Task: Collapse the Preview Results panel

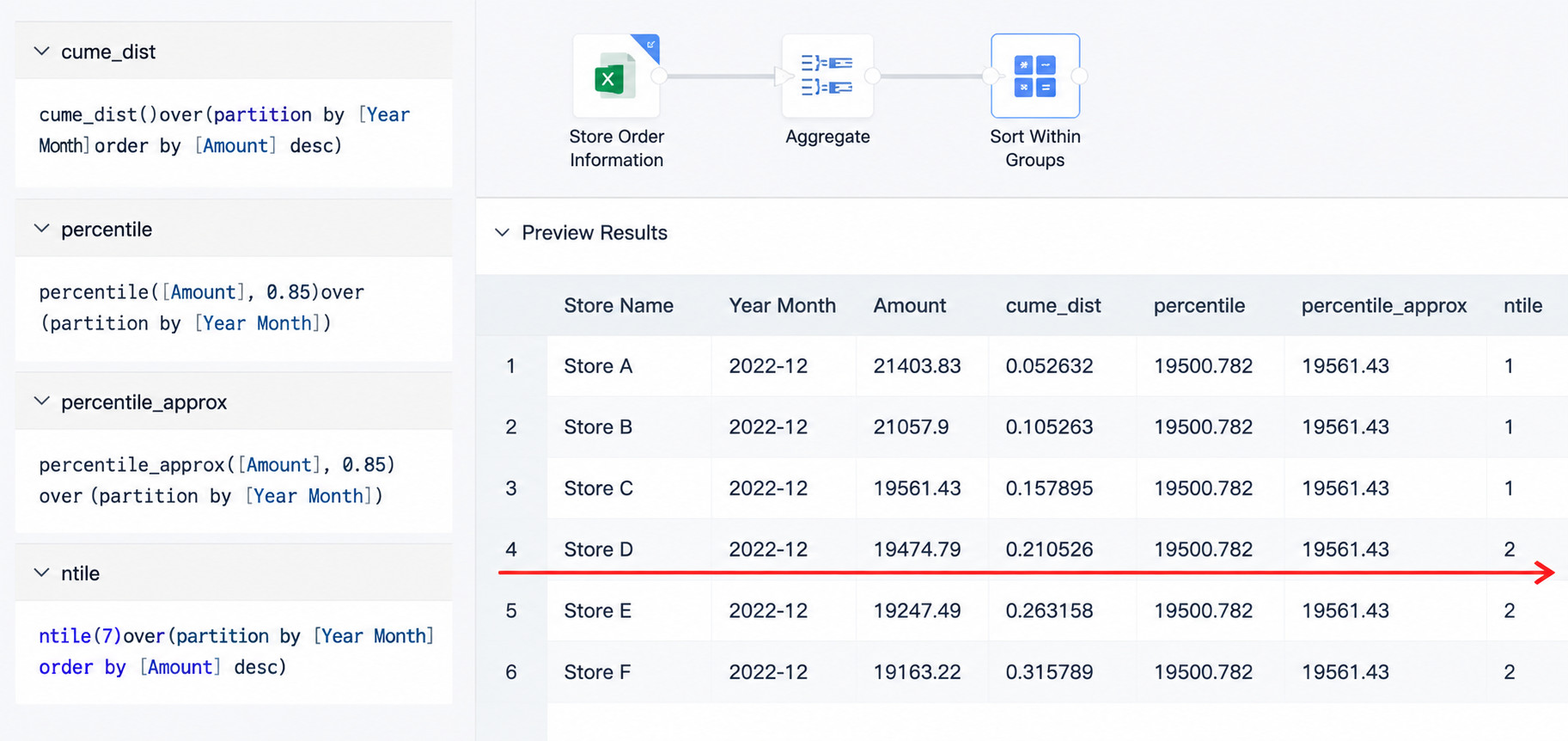Action: pyautogui.click(x=503, y=233)
